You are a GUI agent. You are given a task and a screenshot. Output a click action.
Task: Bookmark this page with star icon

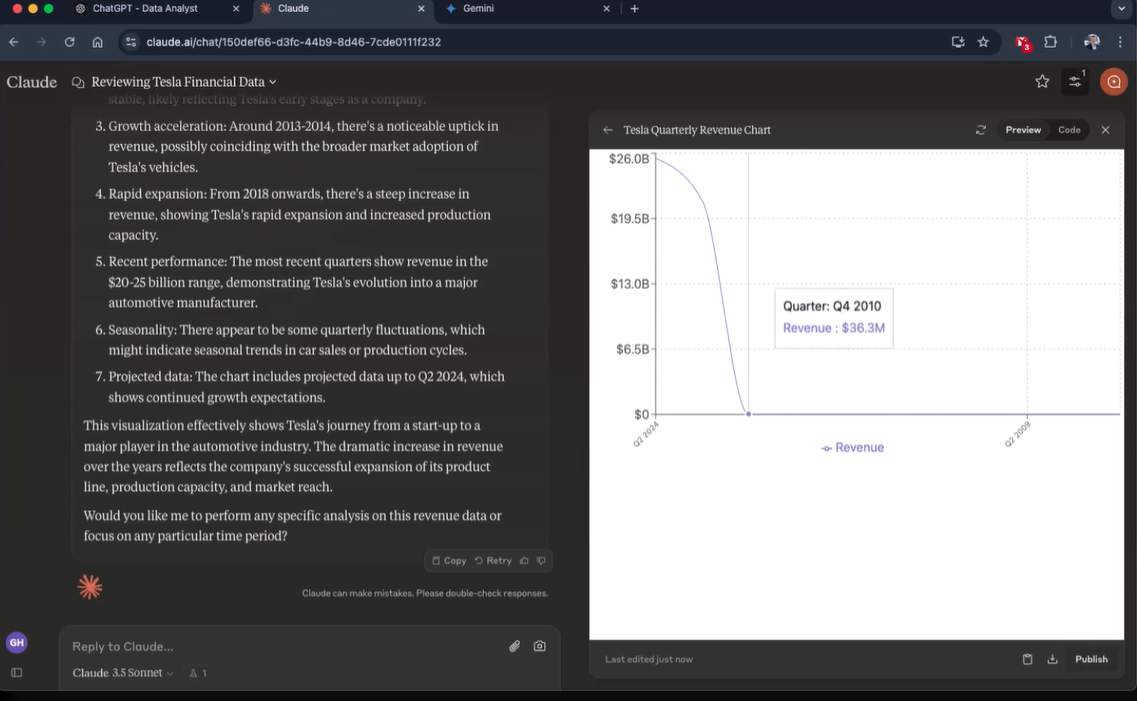[x=983, y=42]
